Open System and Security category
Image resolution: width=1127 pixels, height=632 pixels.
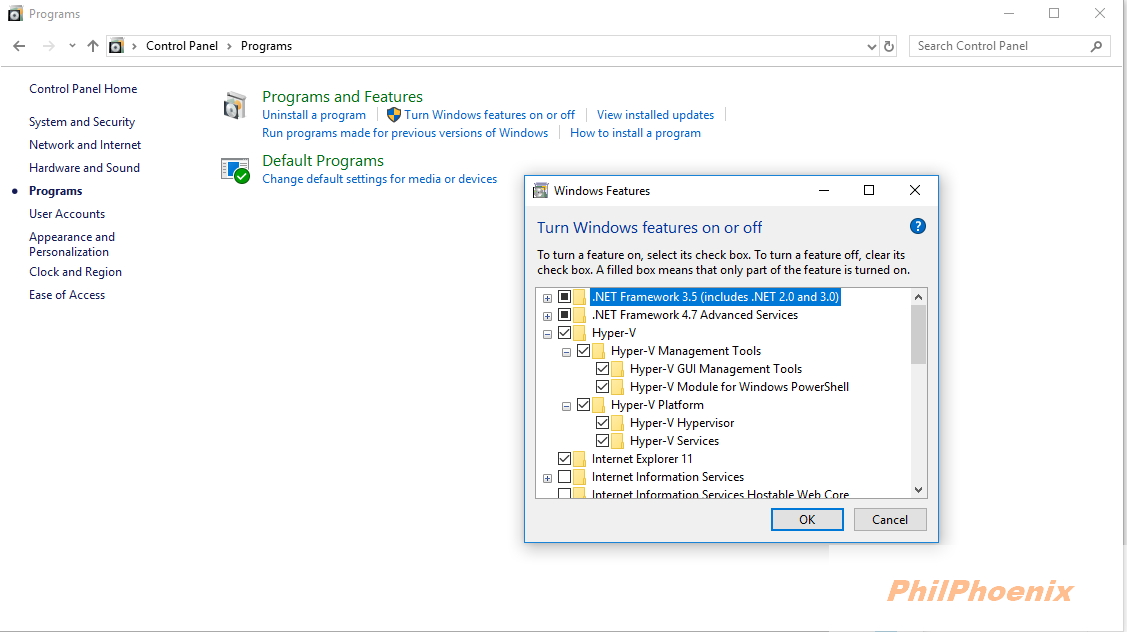pyautogui.click(x=82, y=122)
